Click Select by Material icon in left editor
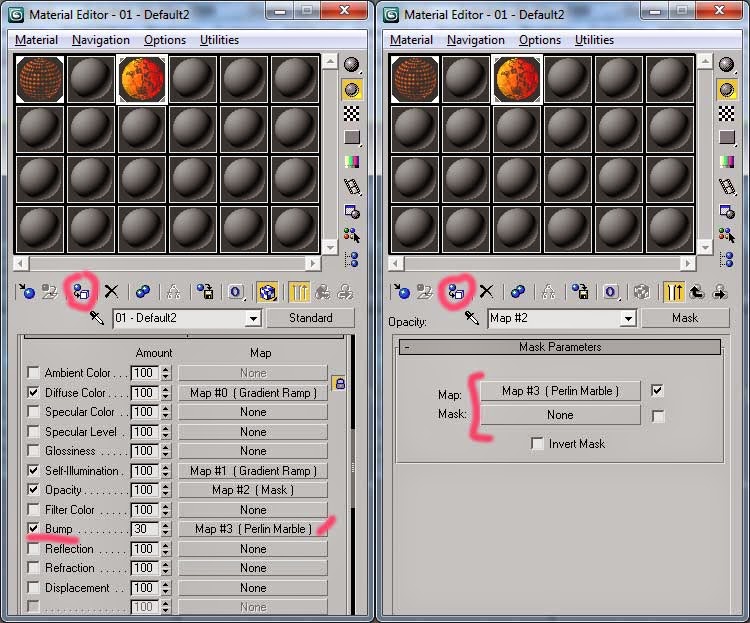The width and height of the screenshot is (750, 623). (x=352, y=235)
